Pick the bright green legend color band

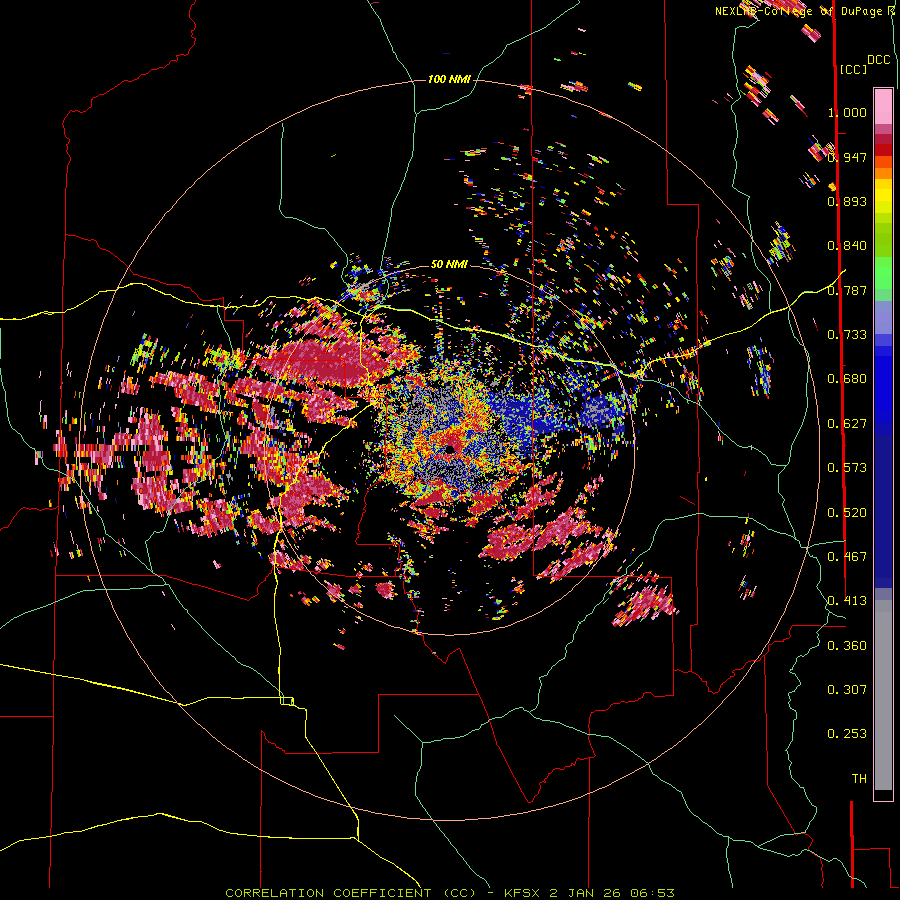tap(883, 273)
